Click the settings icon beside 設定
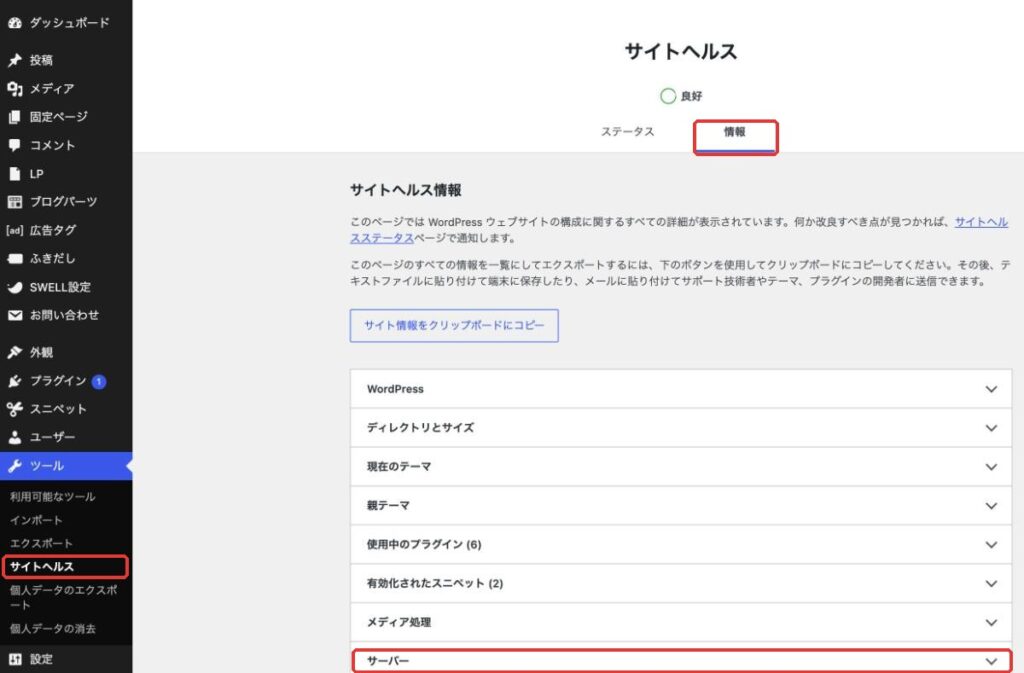This screenshot has height=673, width=1024. click(14, 659)
